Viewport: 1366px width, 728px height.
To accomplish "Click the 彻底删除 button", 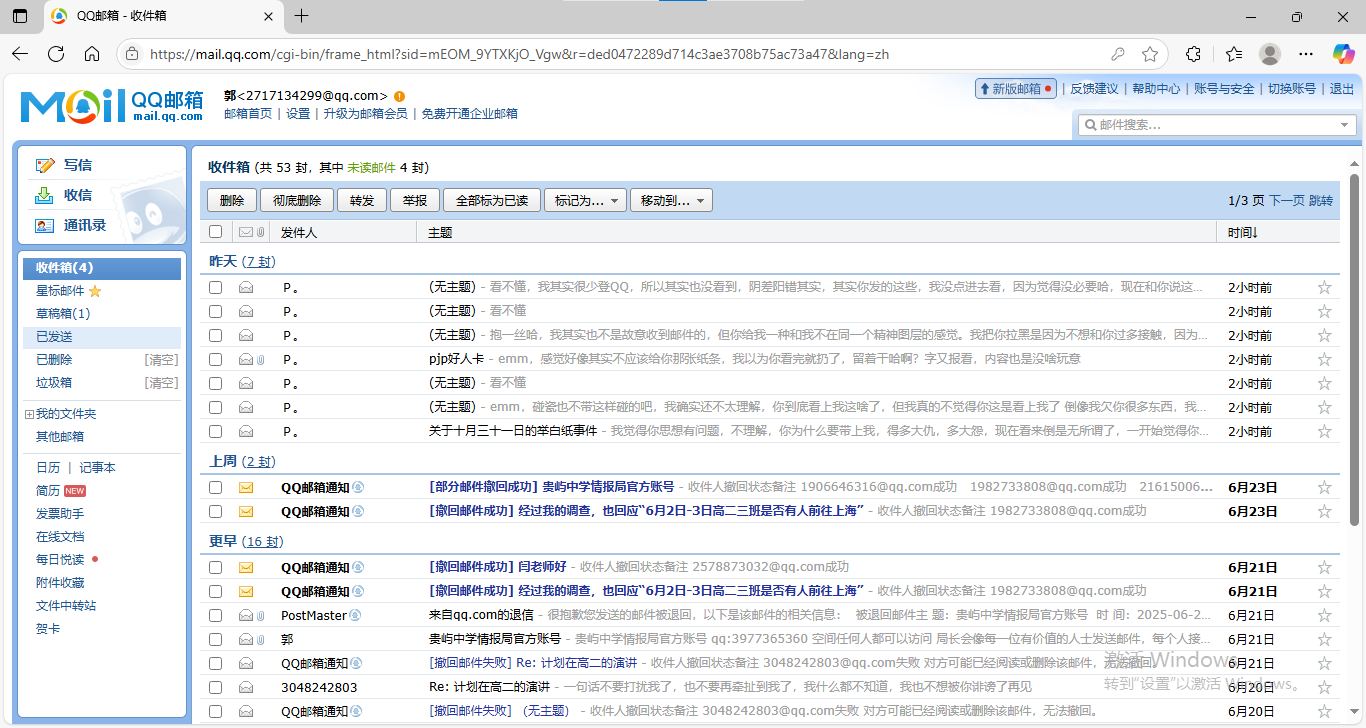I will click(x=297, y=200).
